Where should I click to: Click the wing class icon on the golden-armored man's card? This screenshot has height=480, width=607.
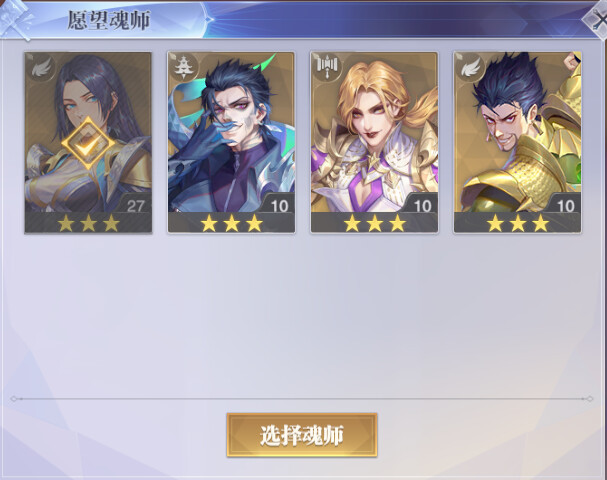pos(470,69)
